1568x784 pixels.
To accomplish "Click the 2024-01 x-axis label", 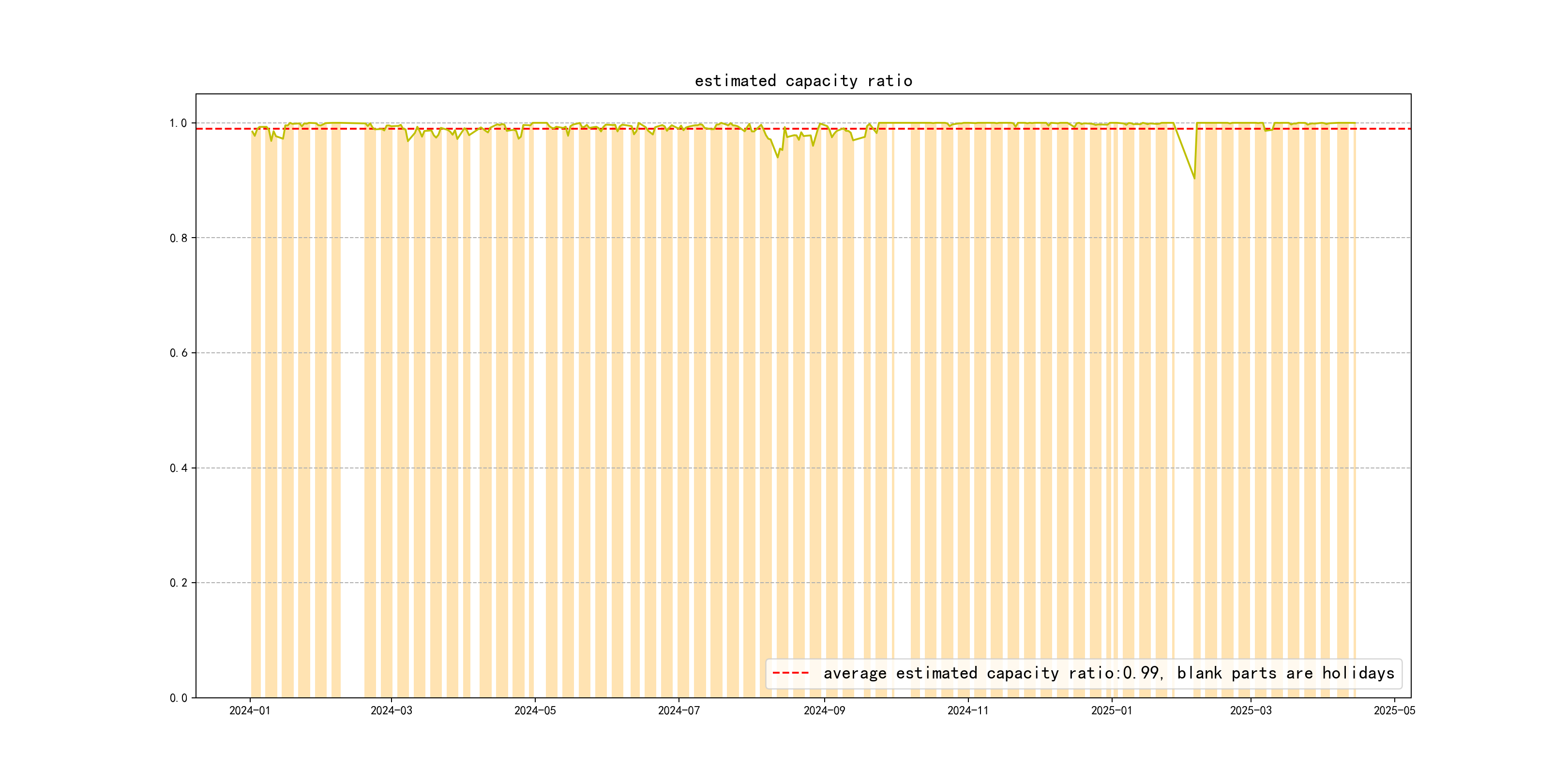I will 250,710.
